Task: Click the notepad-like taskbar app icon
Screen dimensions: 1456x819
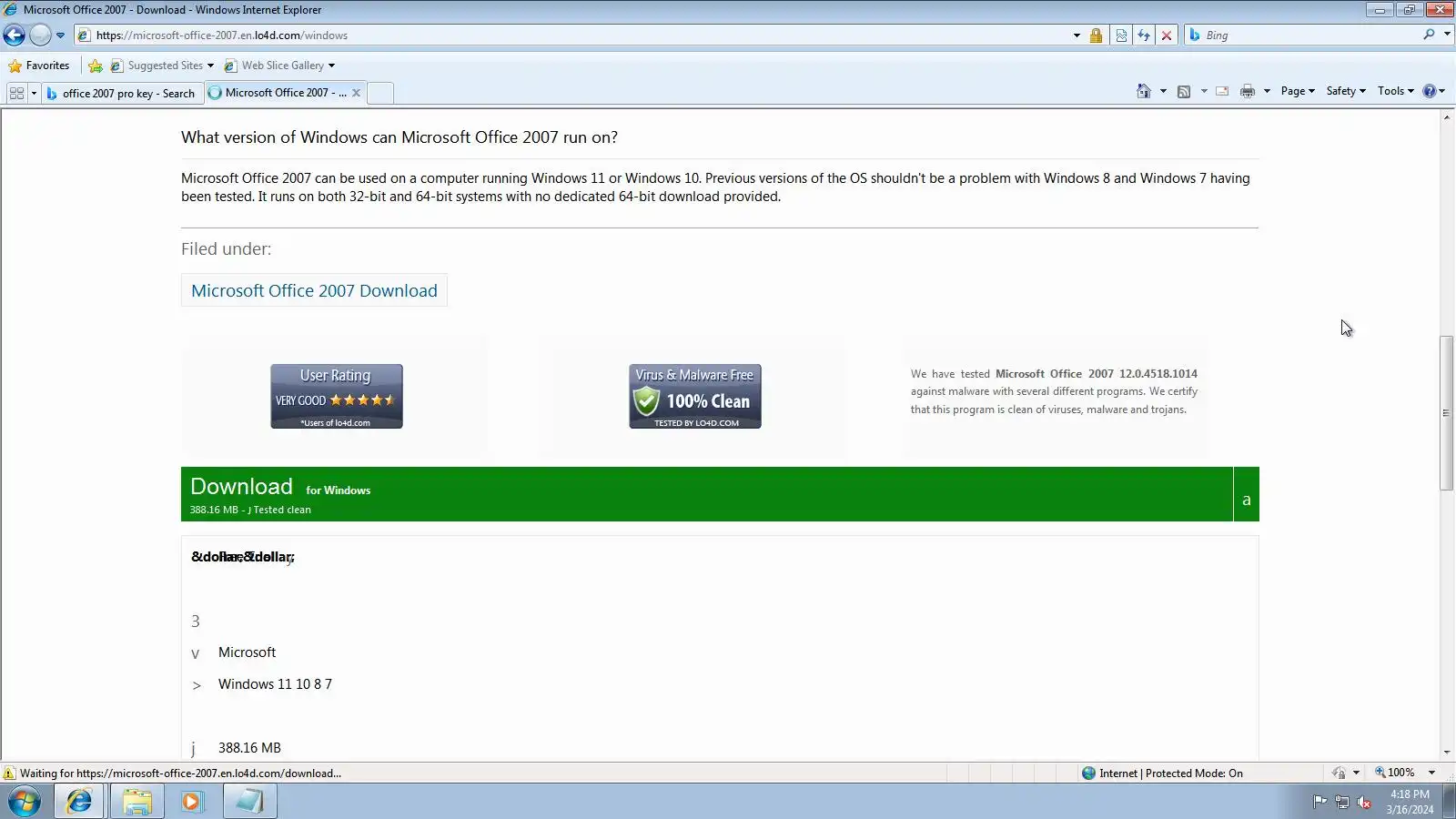Action: (x=249, y=802)
